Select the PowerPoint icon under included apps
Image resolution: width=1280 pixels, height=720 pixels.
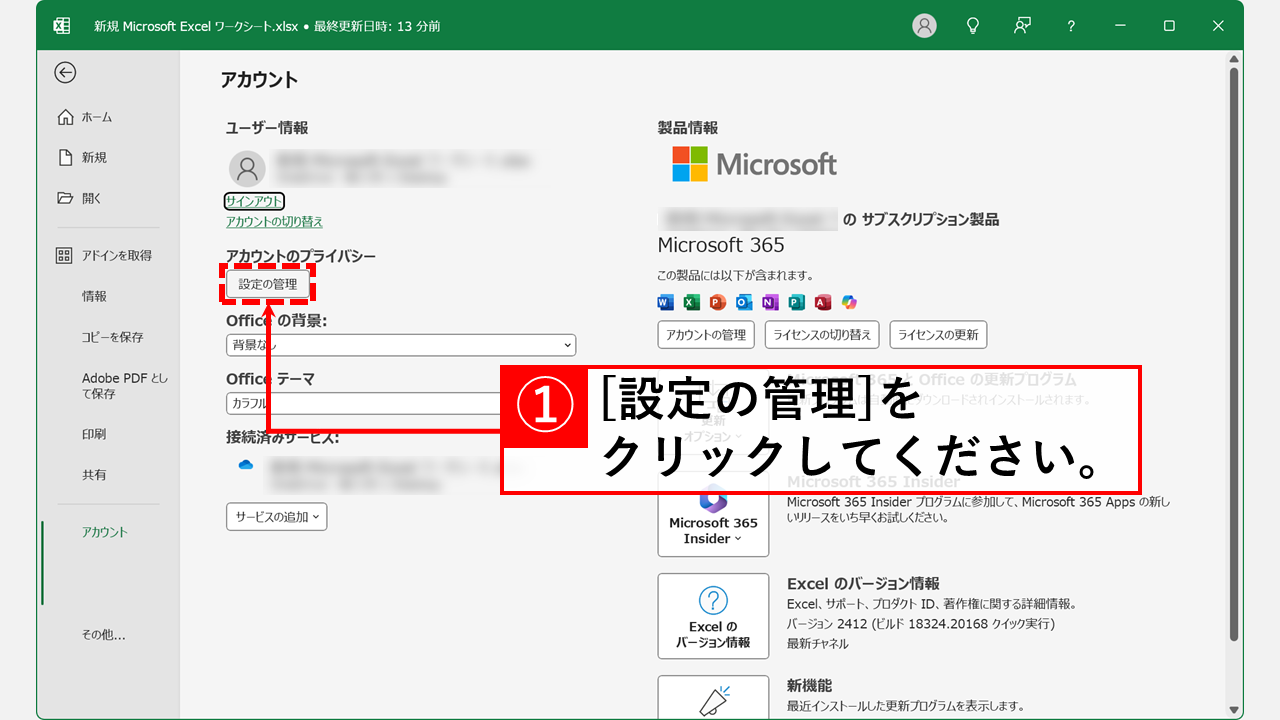717,302
